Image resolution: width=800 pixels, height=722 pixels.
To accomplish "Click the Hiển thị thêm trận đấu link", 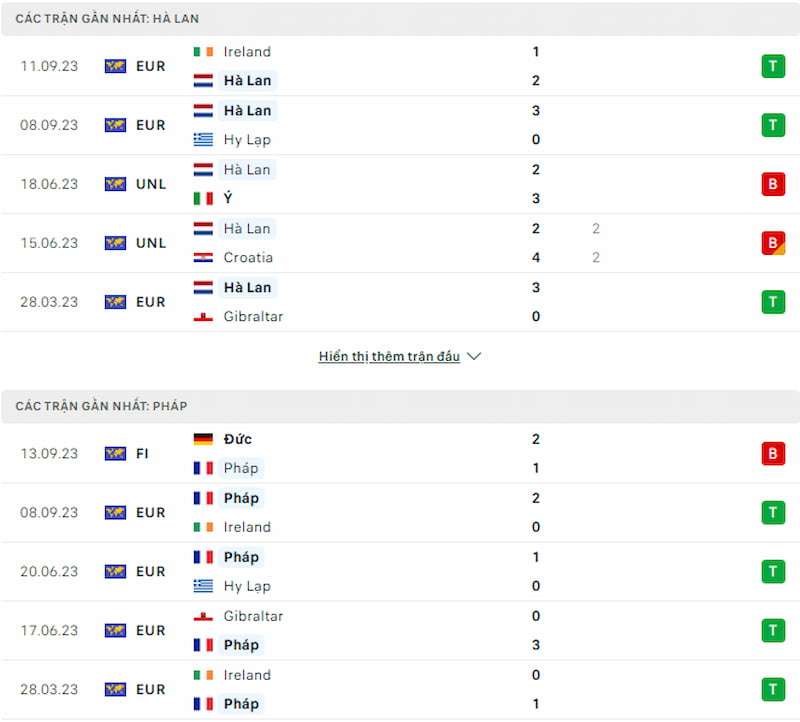I will [x=389, y=356].
